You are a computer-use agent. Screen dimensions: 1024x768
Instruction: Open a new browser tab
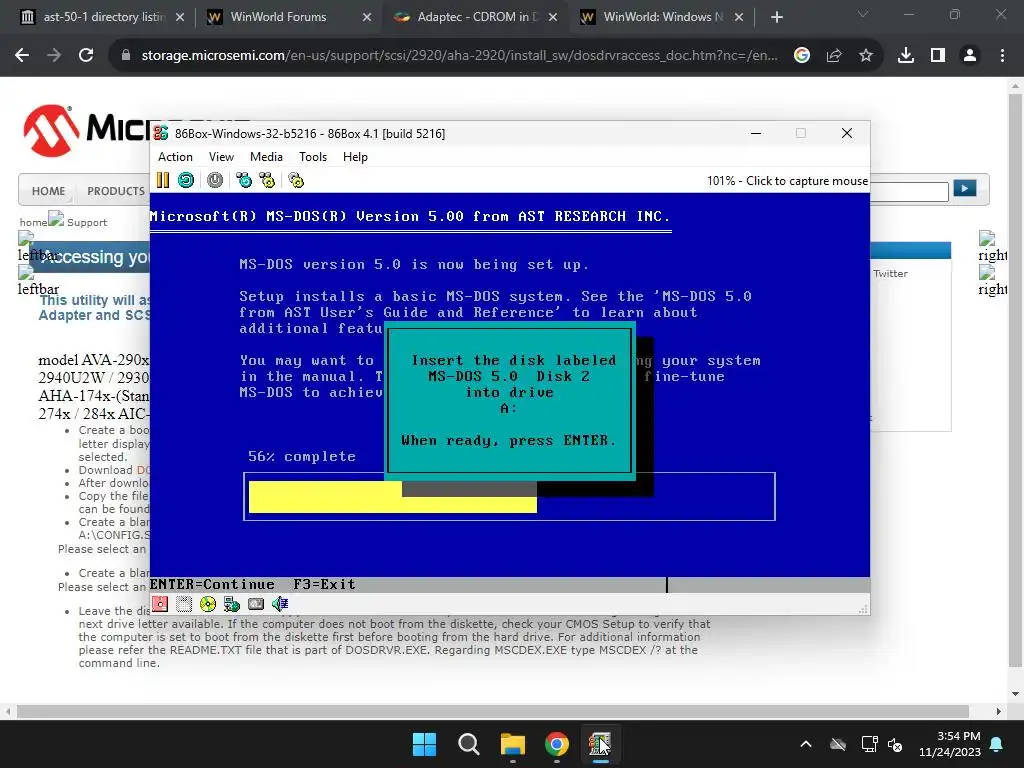(776, 17)
